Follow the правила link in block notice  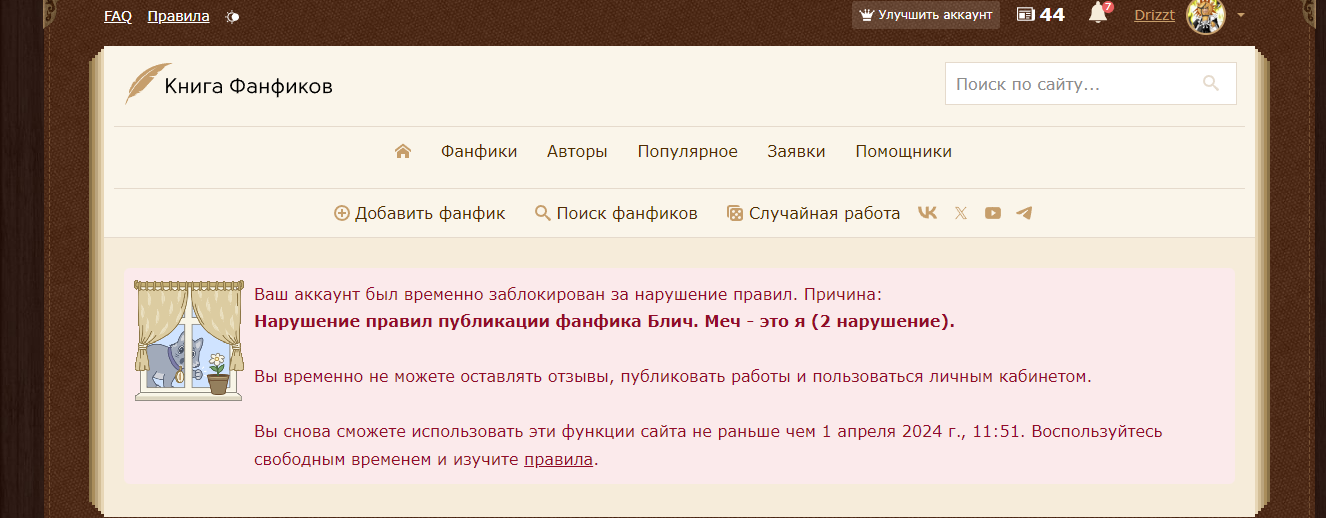558,461
